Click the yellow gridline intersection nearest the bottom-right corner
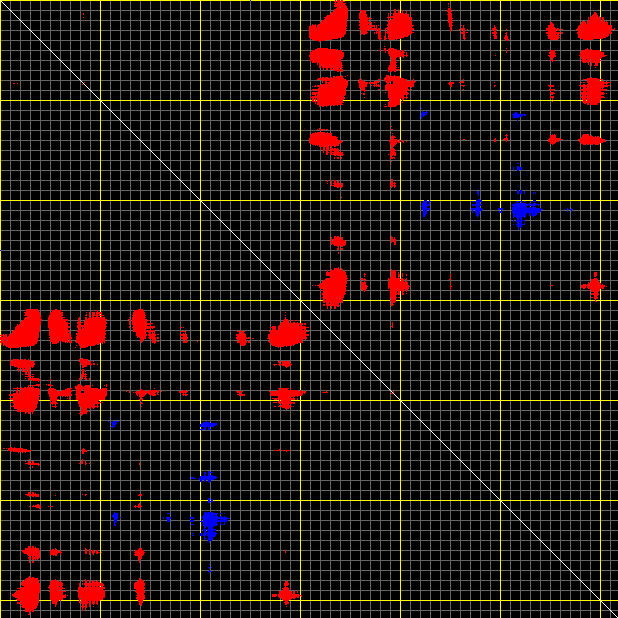The image size is (618, 618). coord(500,500)
